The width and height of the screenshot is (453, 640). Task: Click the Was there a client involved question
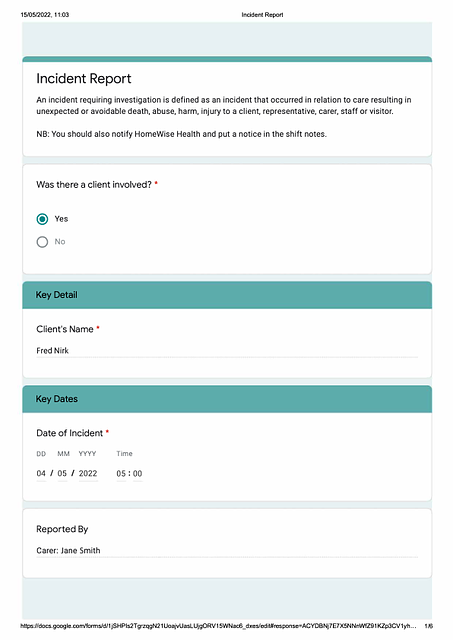[x=94, y=184]
